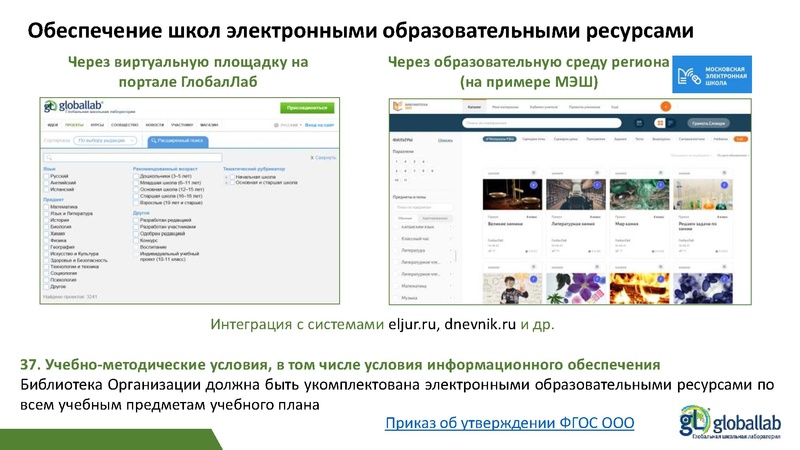
Task: Check the Английский language checkbox
Action: (46, 183)
